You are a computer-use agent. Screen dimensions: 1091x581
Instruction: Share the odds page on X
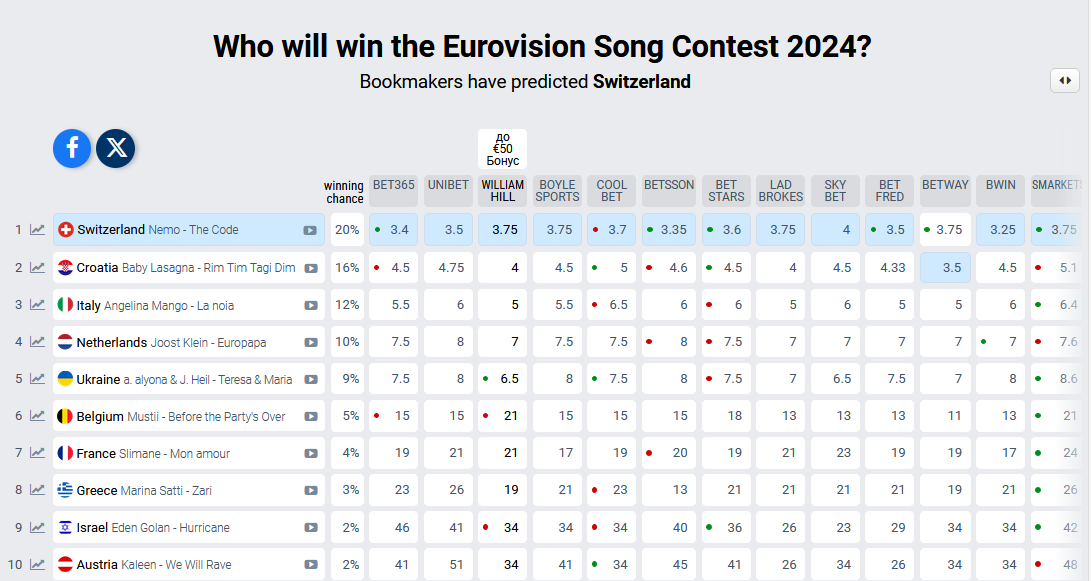(x=116, y=148)
